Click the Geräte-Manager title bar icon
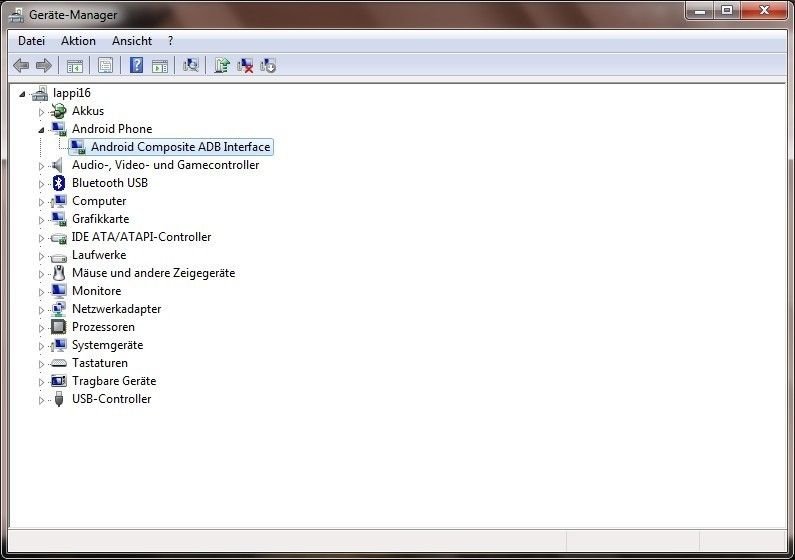The height and width of the screenshot is (560, 795). tap(16, 15)
